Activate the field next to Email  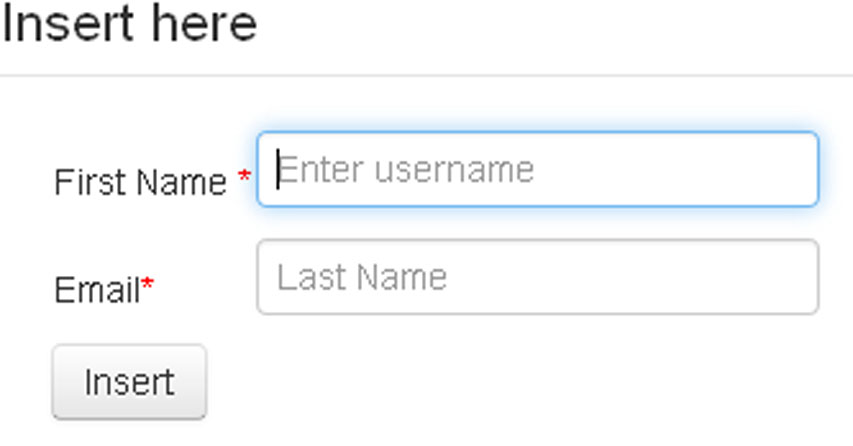point(537,277)
